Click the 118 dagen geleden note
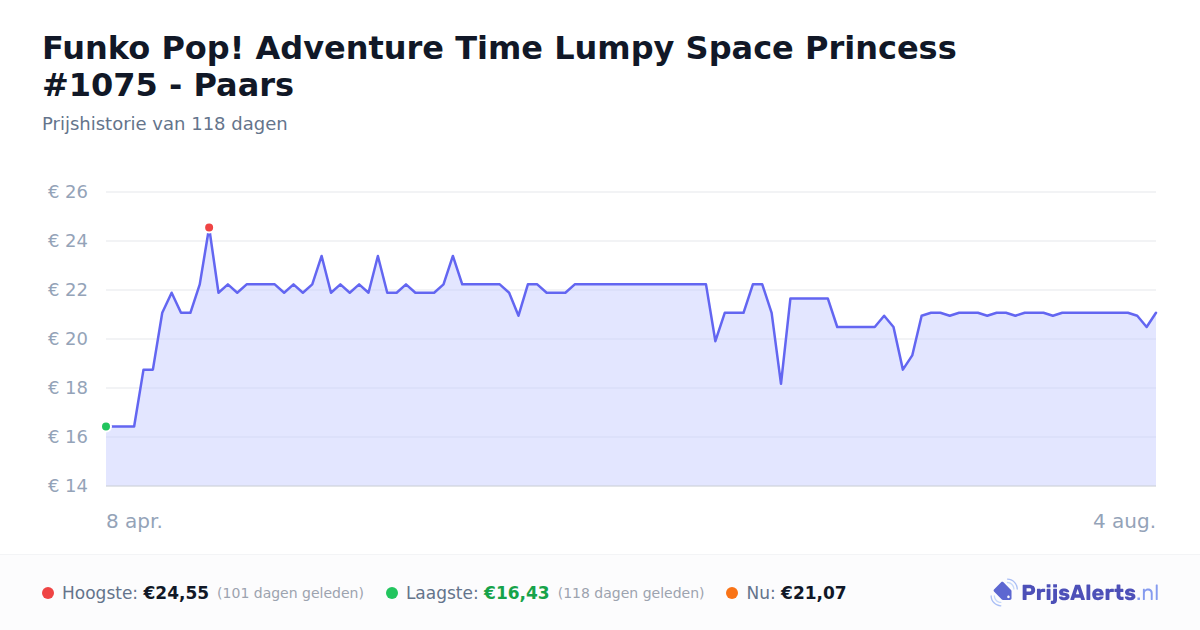 click(x=631, y=593)
